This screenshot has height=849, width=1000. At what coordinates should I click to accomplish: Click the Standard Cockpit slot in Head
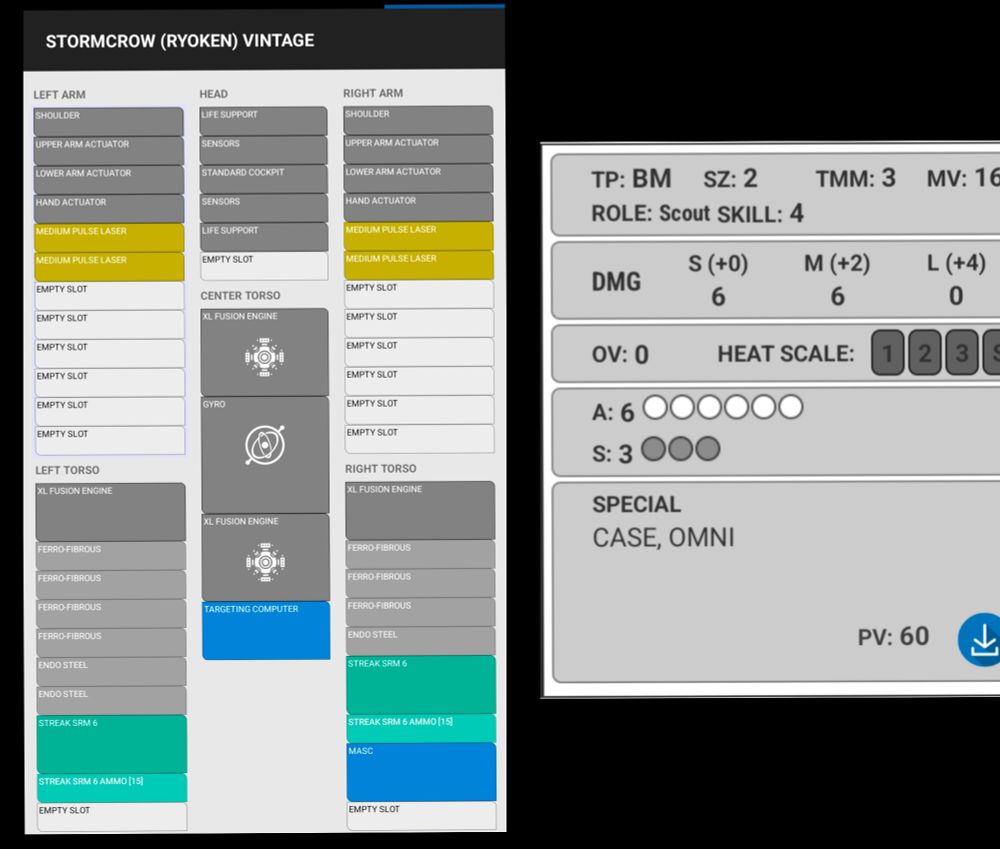pyautogui.click(x=263, y=179)
